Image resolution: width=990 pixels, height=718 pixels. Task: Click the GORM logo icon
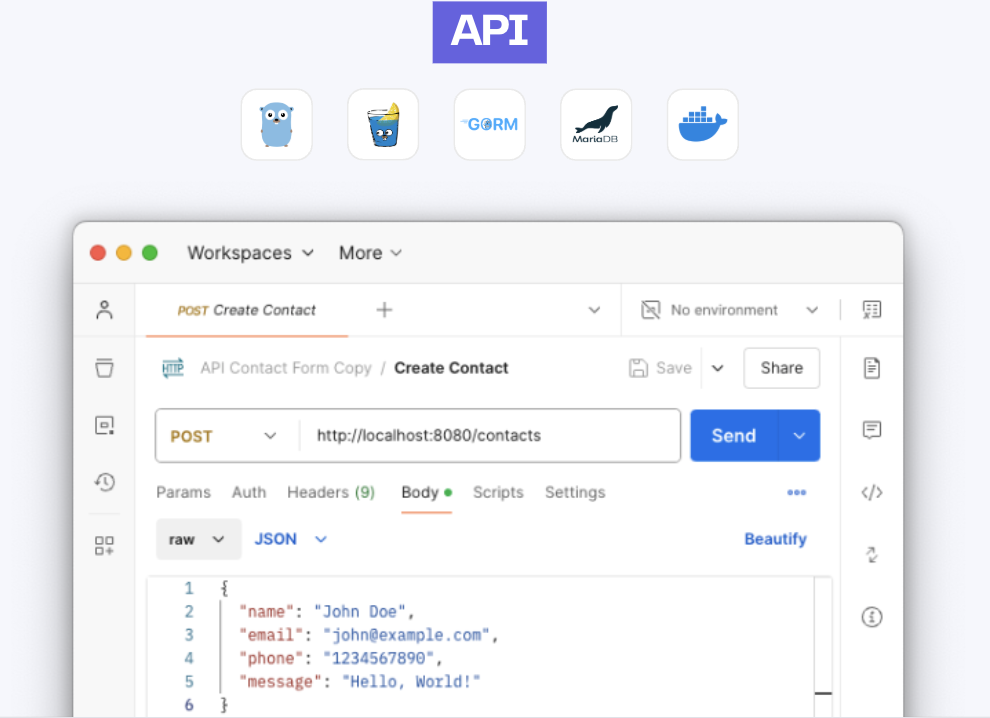click(x=489, y=125)
